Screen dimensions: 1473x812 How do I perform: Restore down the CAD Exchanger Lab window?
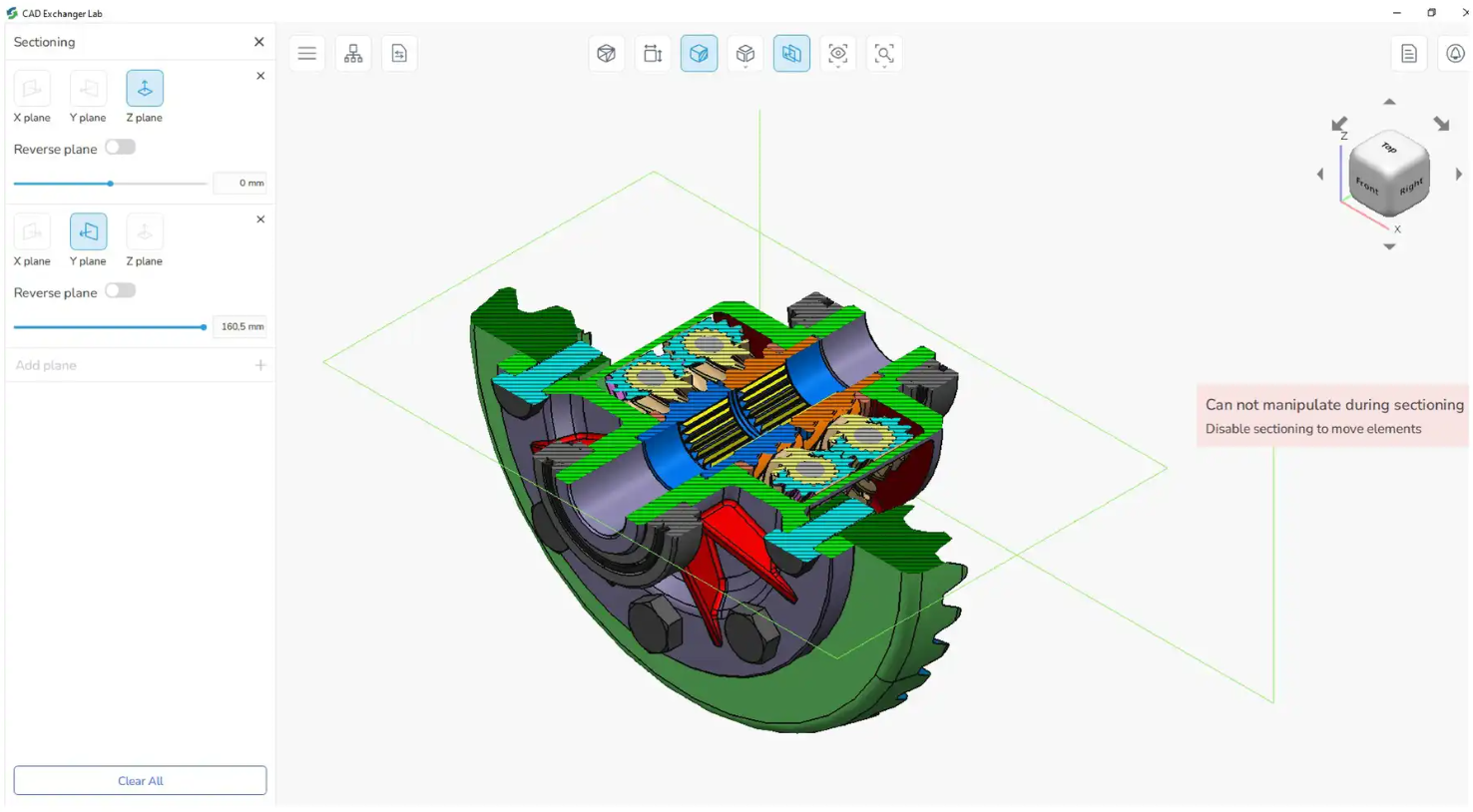[1431, 13]
